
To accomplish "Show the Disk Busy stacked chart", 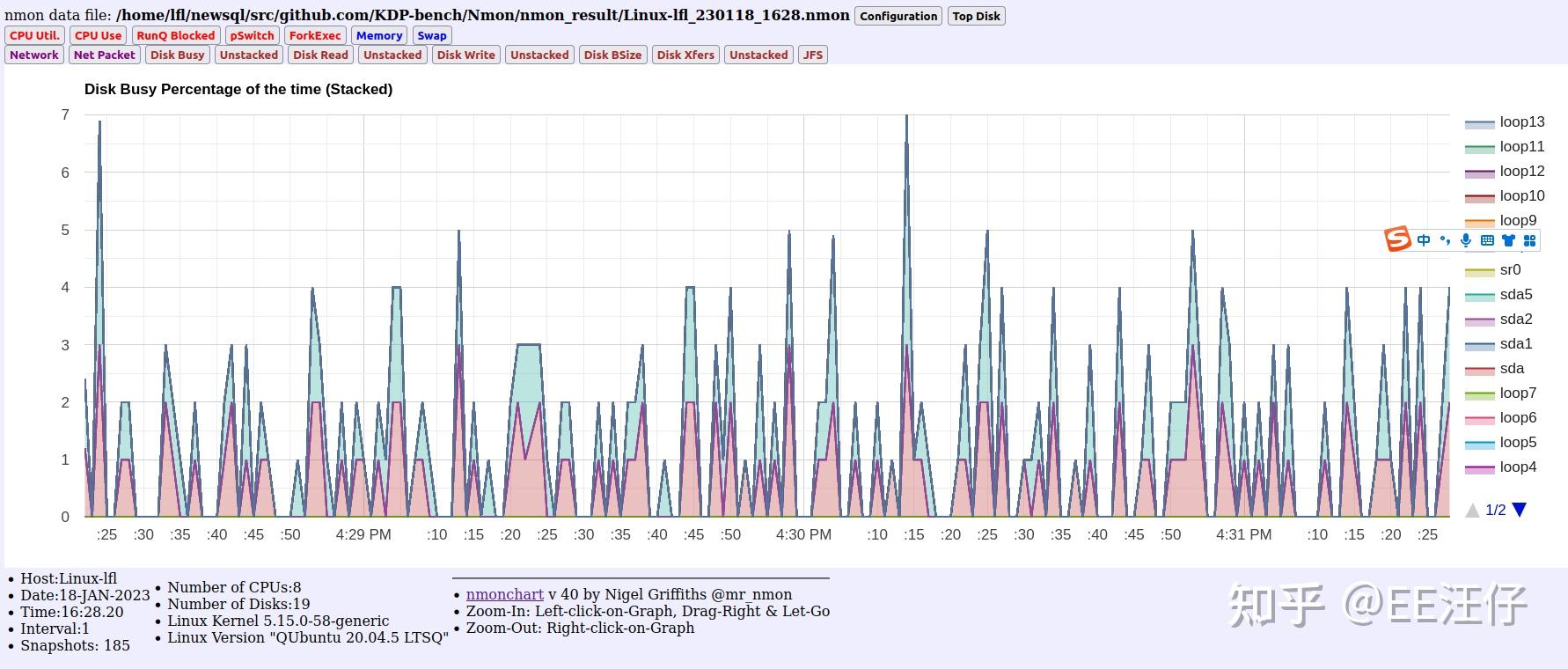I will pyautogui.click(x=178, y=55).
